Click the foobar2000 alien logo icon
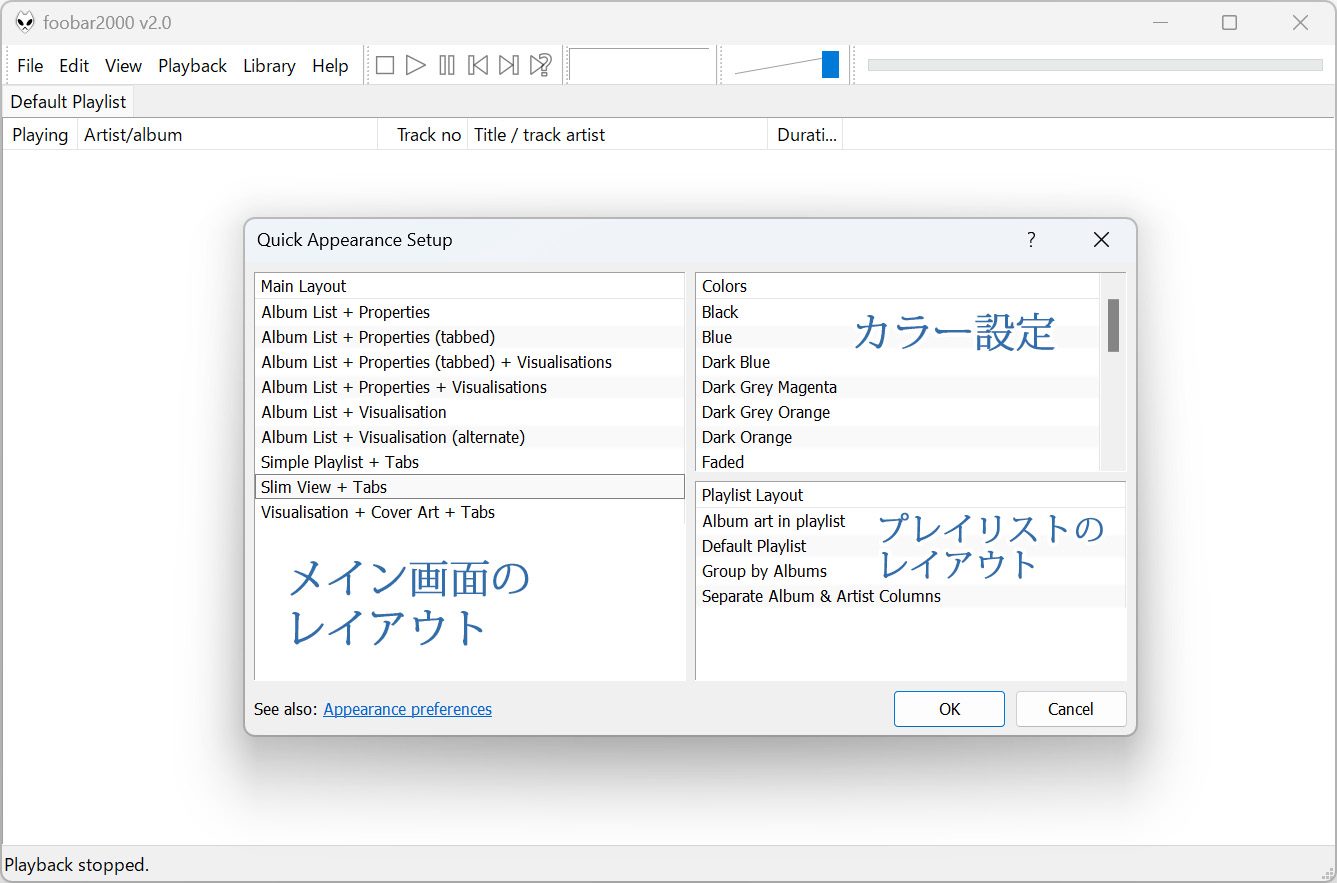 (x=25, y=22)
